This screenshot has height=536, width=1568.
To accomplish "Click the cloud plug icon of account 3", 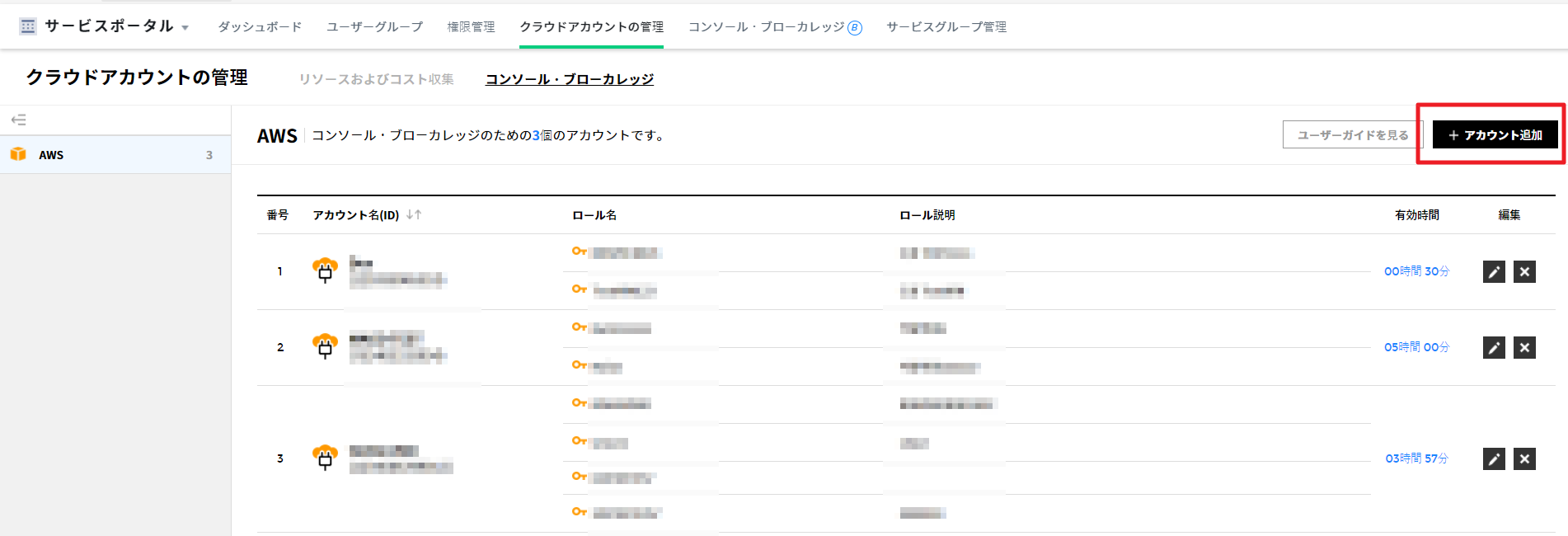I will click(x=325, y=458).
